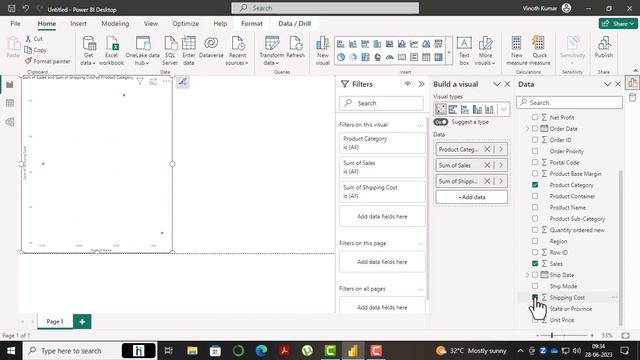Viewport: 640px width, 360px height.
Task: Select the scatter chart visual type
Action: pos(440,109)
